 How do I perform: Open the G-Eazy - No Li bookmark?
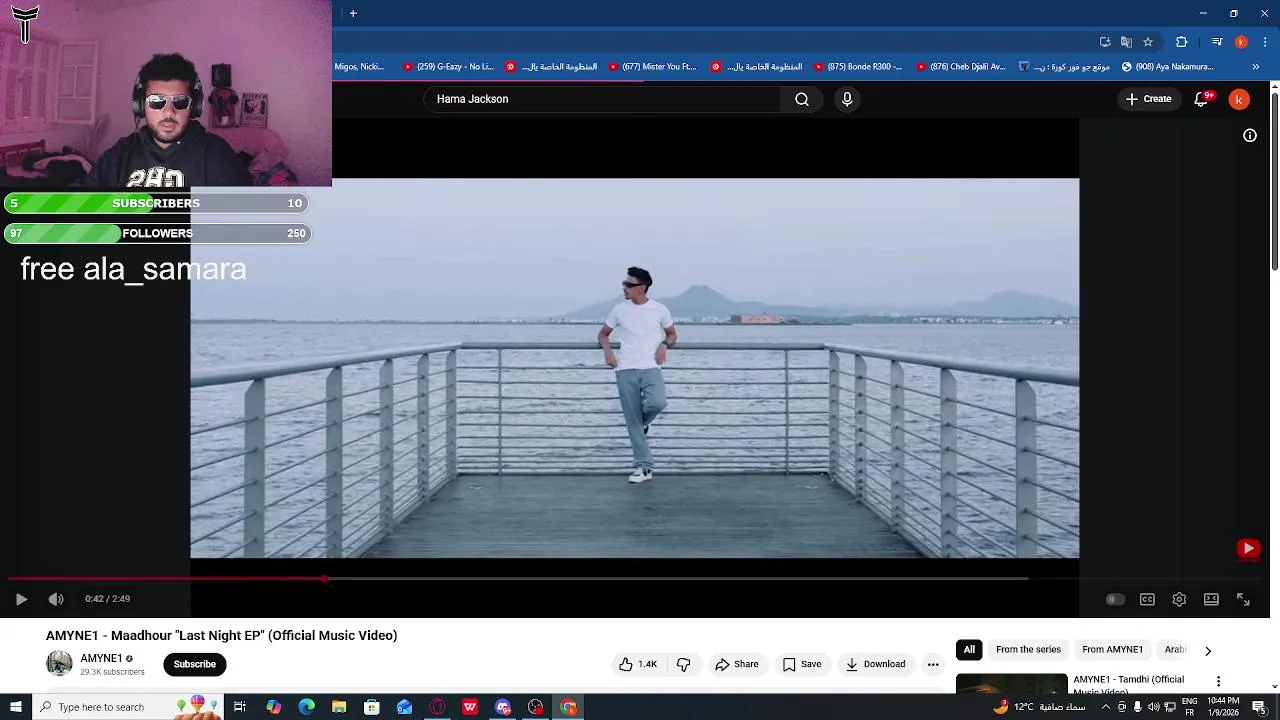coord(448,67)
